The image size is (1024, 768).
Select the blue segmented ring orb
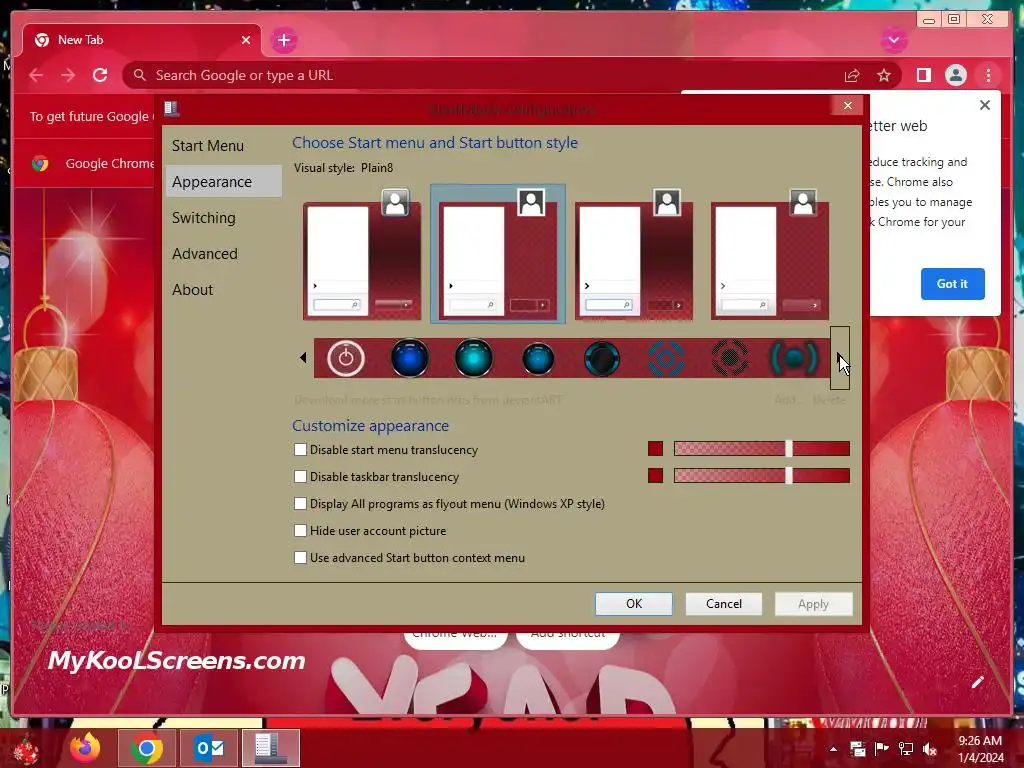pyautogui.click(x=665, y=359)
